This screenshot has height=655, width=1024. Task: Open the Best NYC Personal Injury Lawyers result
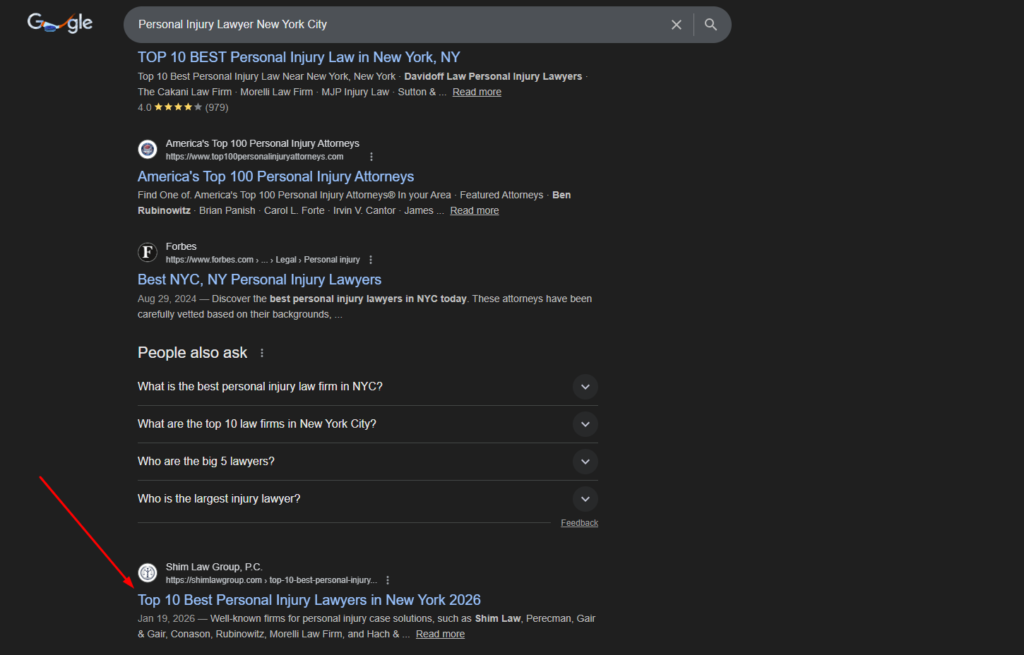(259, 279)
